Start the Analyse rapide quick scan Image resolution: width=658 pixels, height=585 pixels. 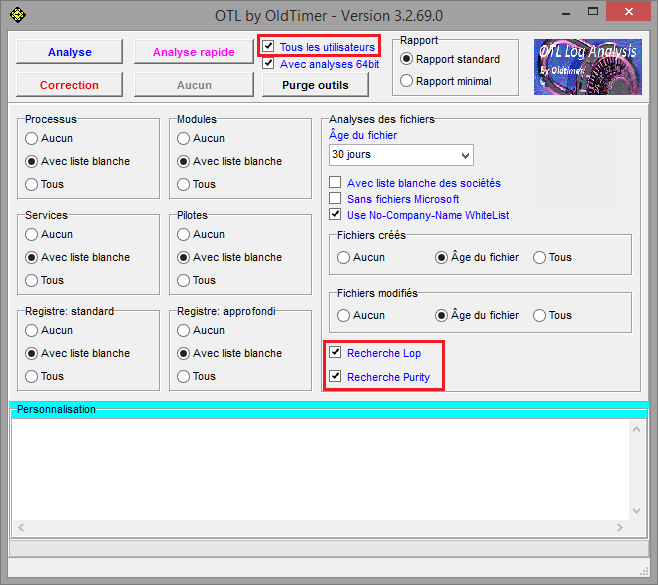tap(193, 52)
